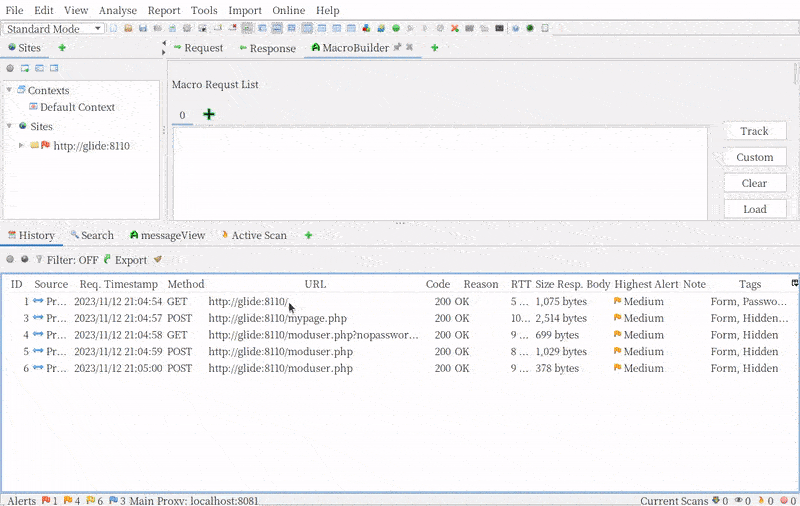This screenshot has width=800, height=506.
Task: Click the broom icon in History toolbar
Action: [158, 260]
